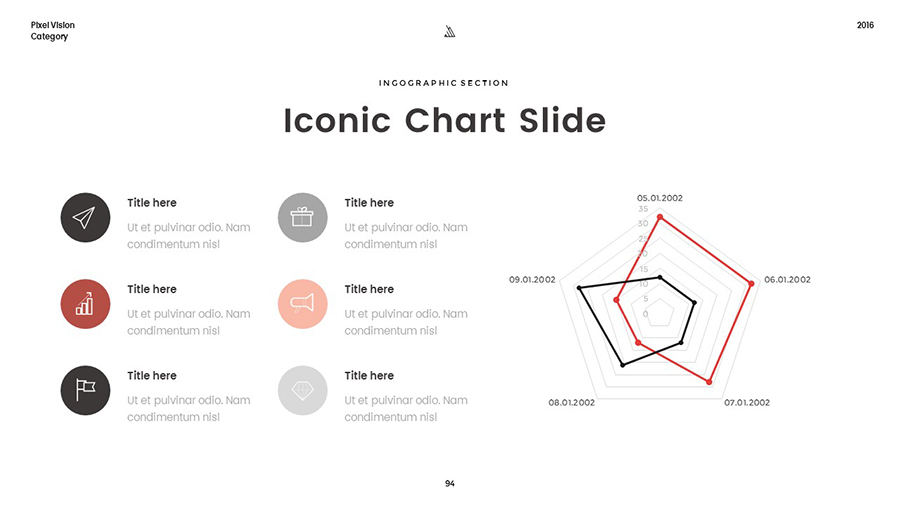The image size is (900, 506).
Task: Click the flag icon circle
Action: coord(86,390)
